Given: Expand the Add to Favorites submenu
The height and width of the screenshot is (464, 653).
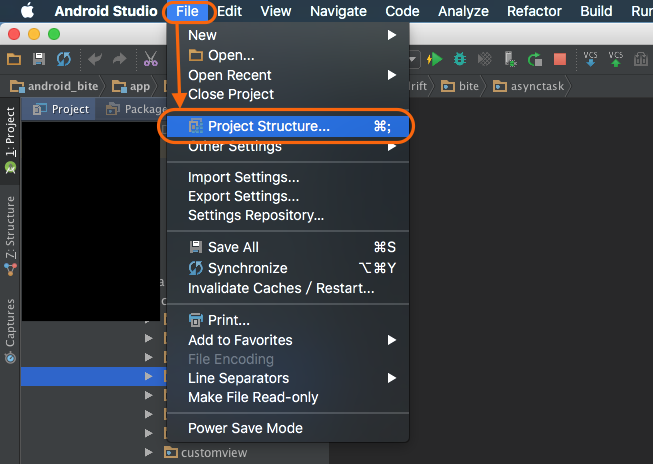Looking at the screenshot, I should [x=288, y=340].
